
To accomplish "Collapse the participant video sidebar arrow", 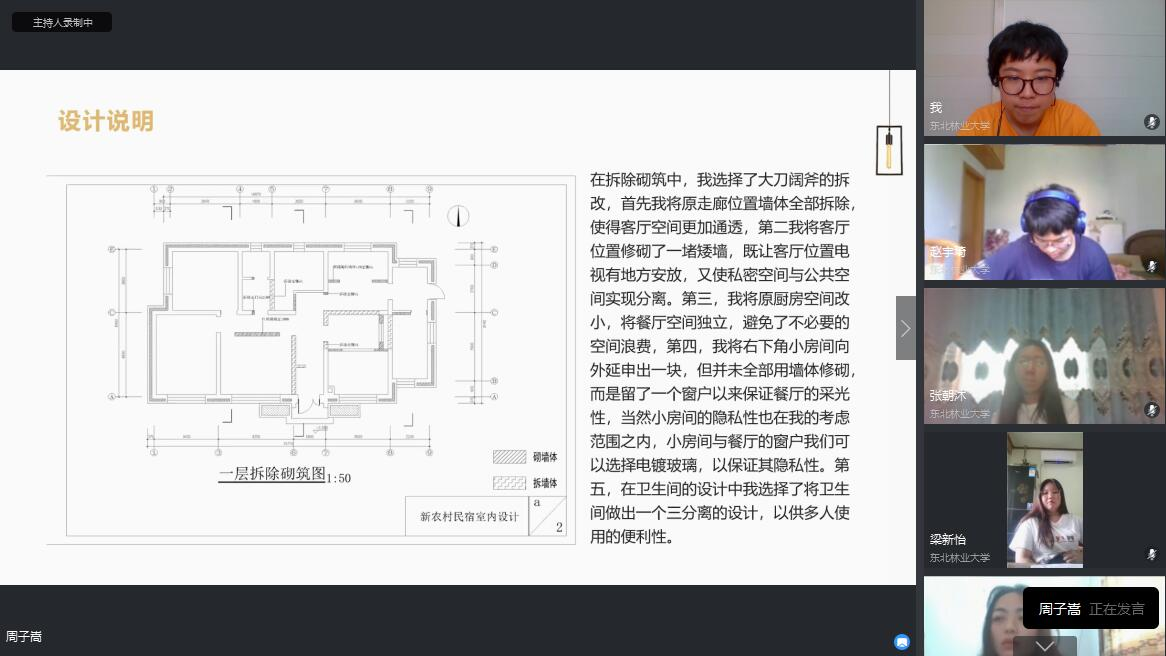I will point(905,328).
